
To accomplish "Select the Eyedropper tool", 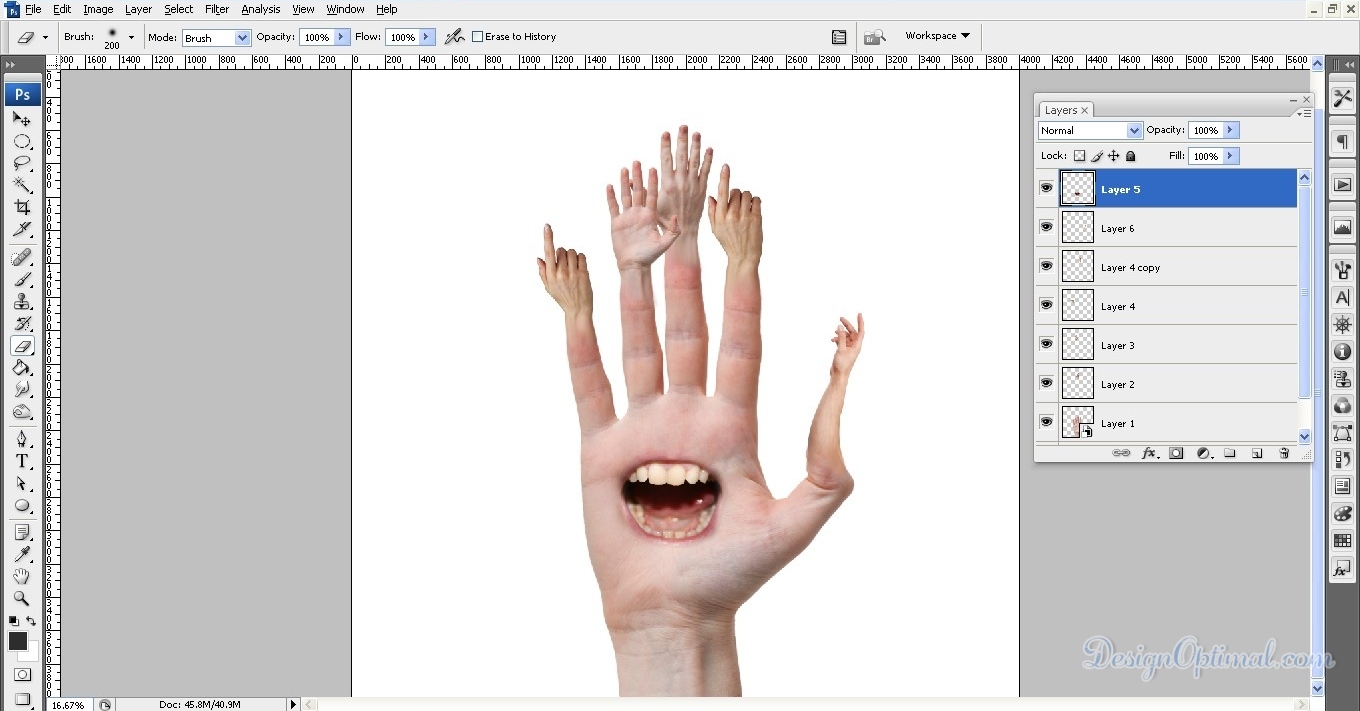I will (22, 555).
